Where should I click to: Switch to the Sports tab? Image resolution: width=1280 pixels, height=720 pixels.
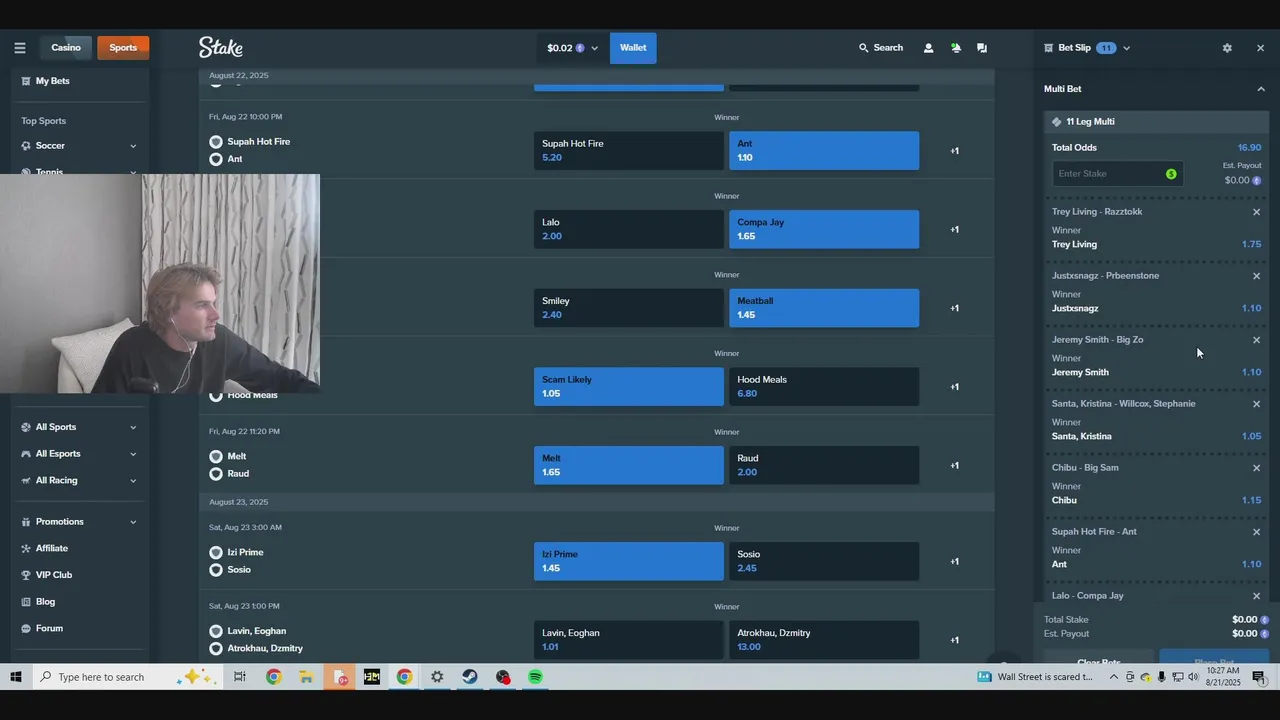point(123,48)
